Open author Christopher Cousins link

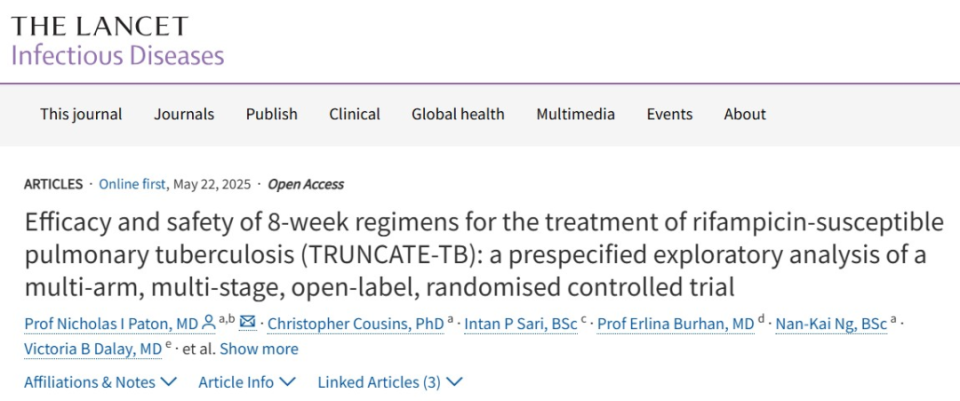pos(357,322)
